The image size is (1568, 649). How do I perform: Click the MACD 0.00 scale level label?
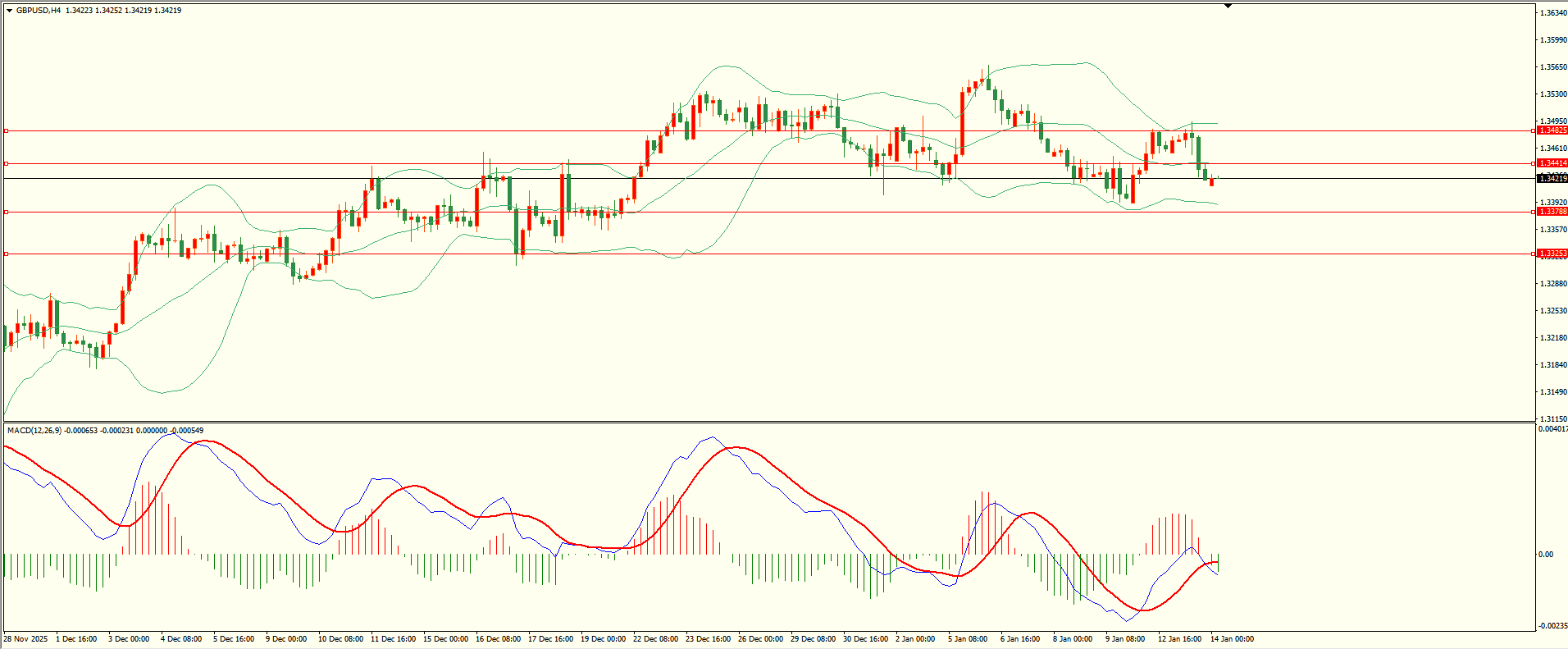[x=1546, y=555]
